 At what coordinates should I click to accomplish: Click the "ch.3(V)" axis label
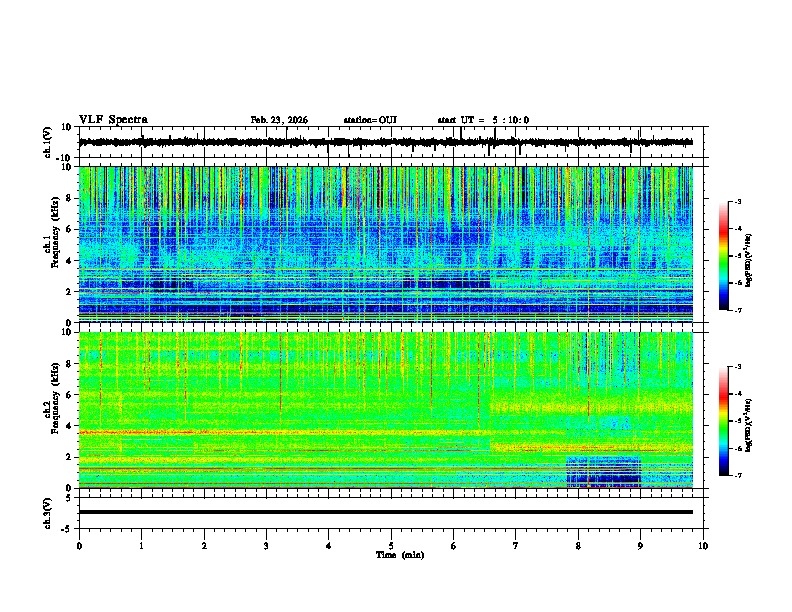48,513
